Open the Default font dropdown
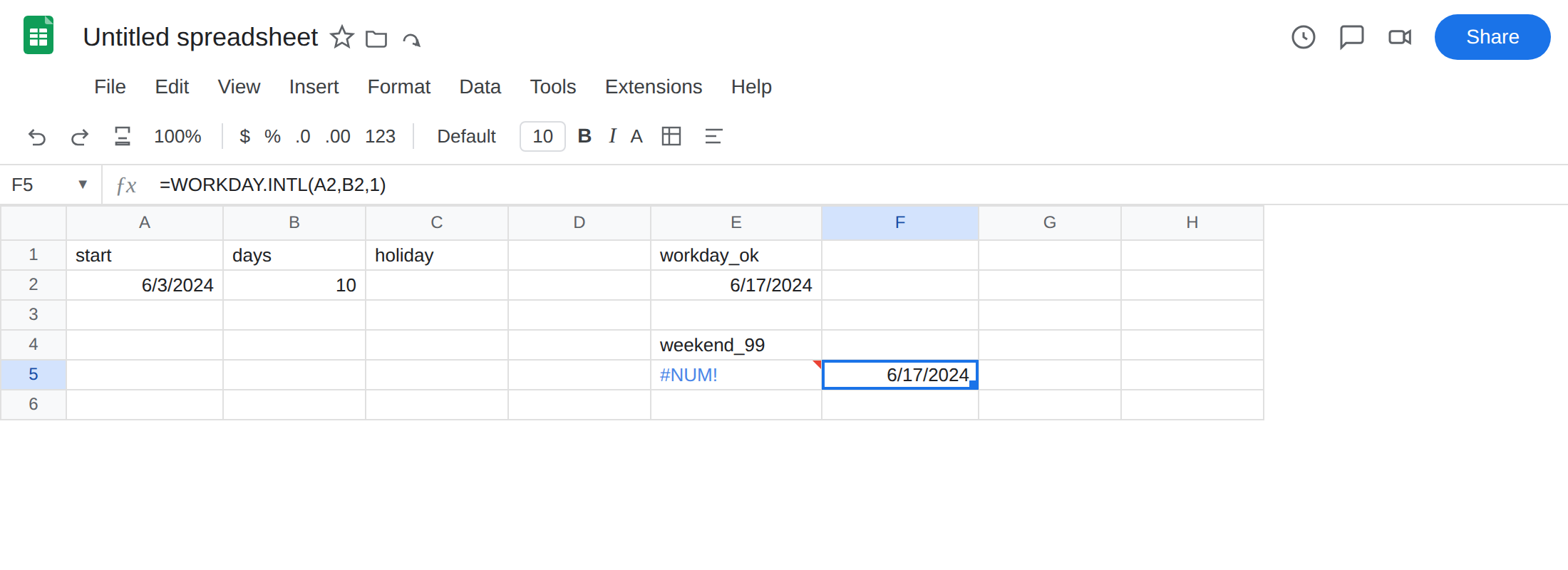1568x570 pixels. (466, 136)
